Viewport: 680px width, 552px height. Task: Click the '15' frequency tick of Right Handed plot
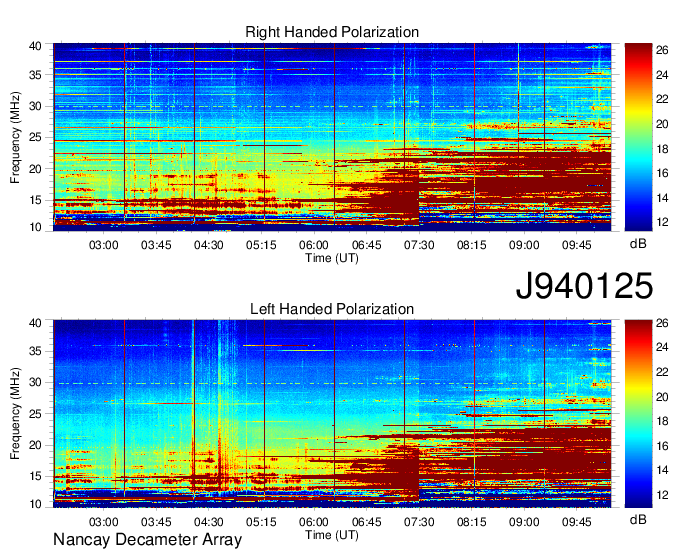tap(35, 200)
